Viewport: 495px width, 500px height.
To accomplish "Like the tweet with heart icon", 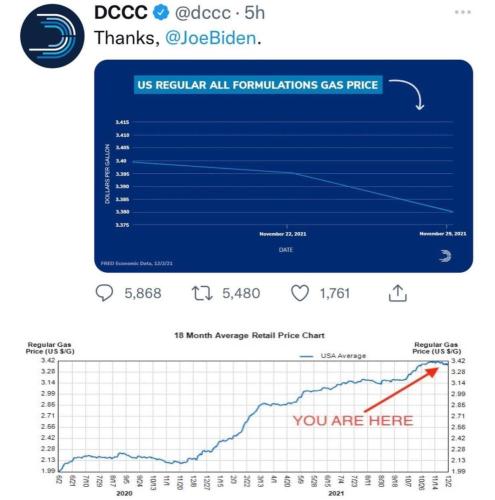I will point(300,293).
